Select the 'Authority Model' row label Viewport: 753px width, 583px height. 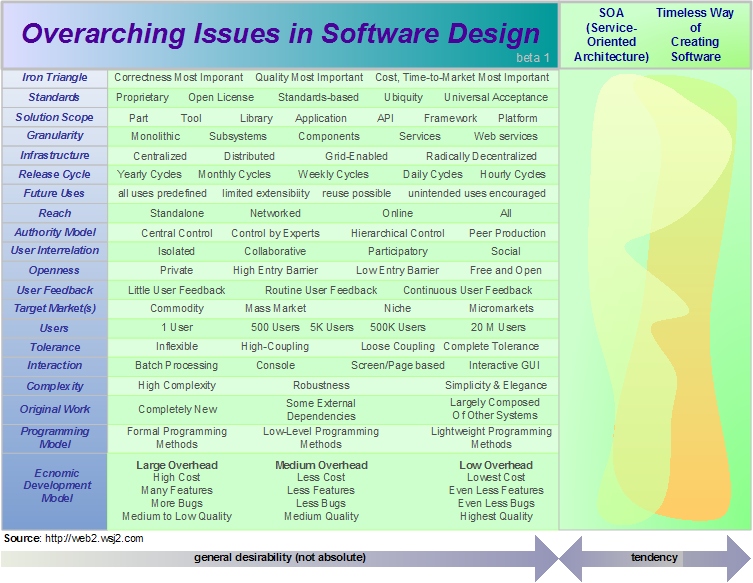(x=55, y=232)
